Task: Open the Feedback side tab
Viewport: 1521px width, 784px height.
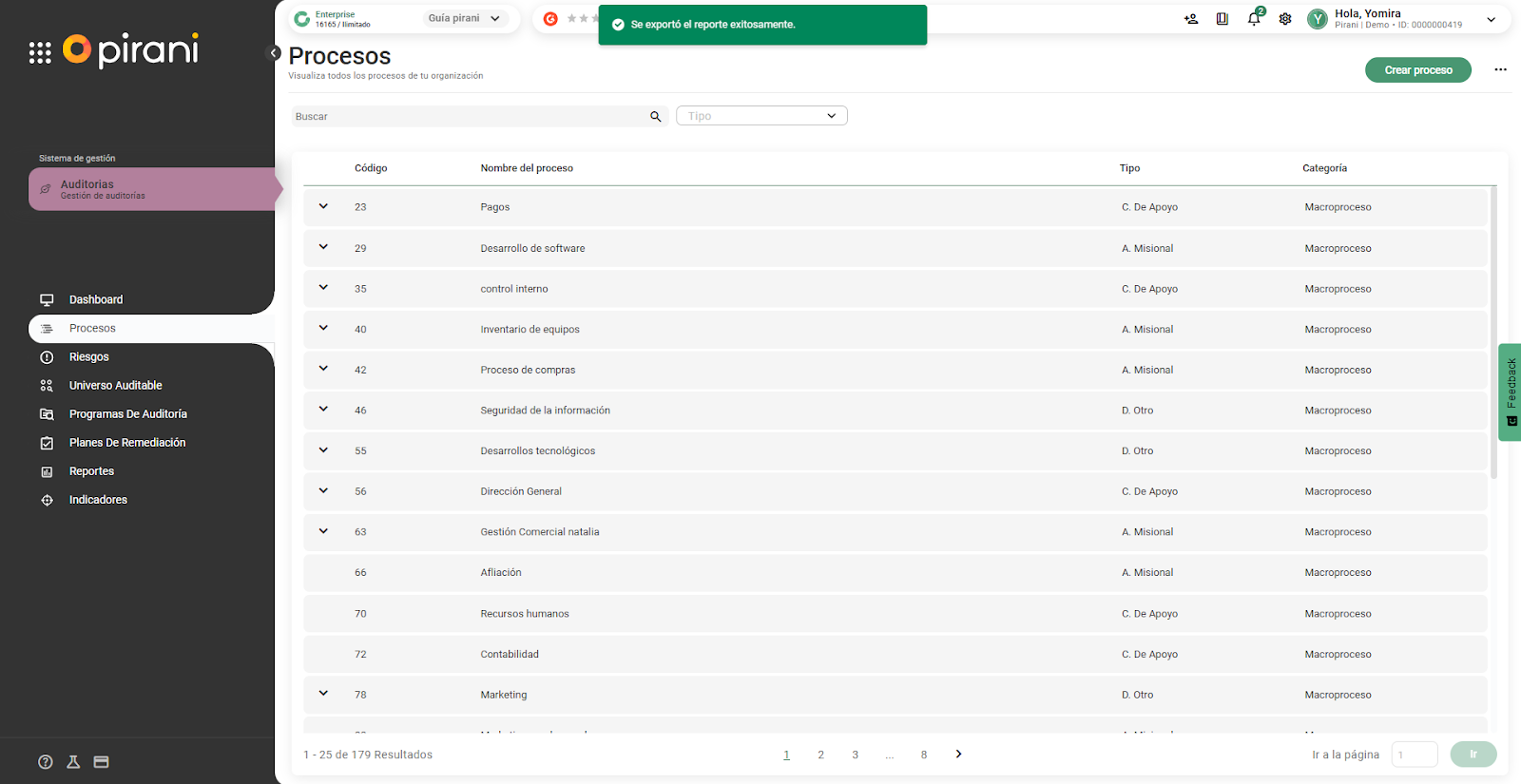Action: click(1510, 392)
